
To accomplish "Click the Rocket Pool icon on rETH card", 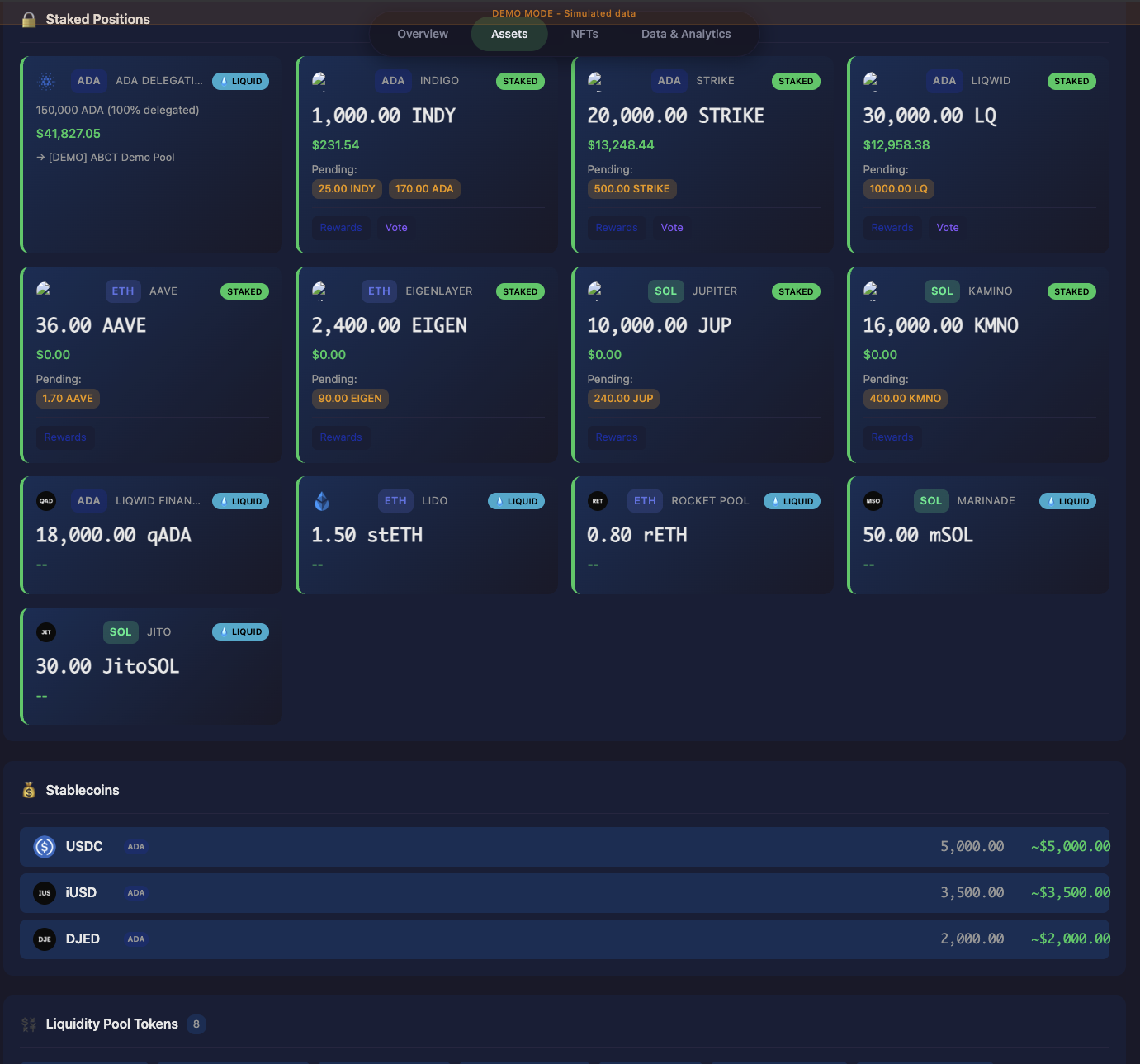I will point(598,500).
